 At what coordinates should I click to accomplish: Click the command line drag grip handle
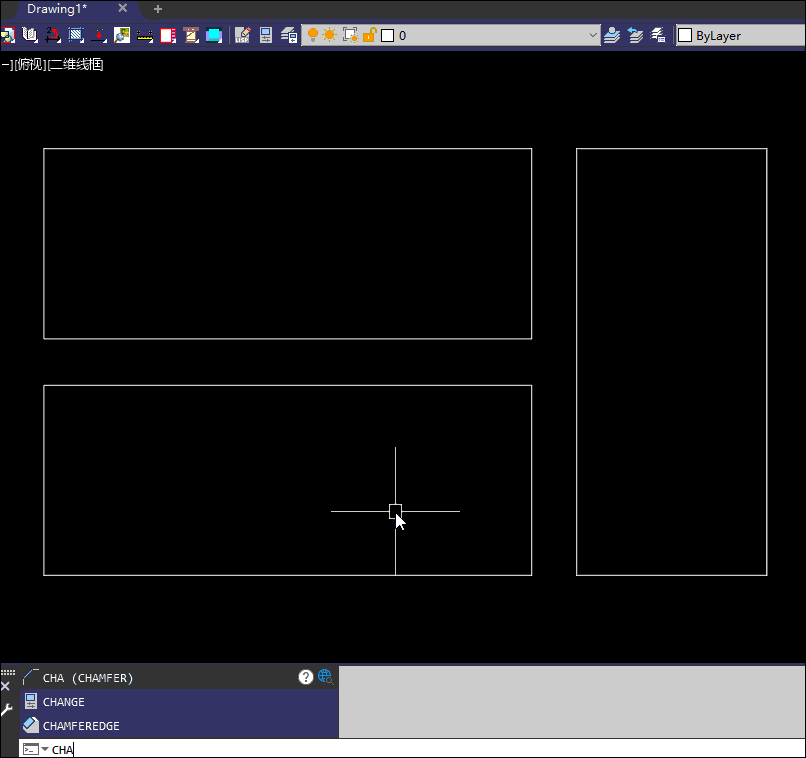click(x=8, y=672)
